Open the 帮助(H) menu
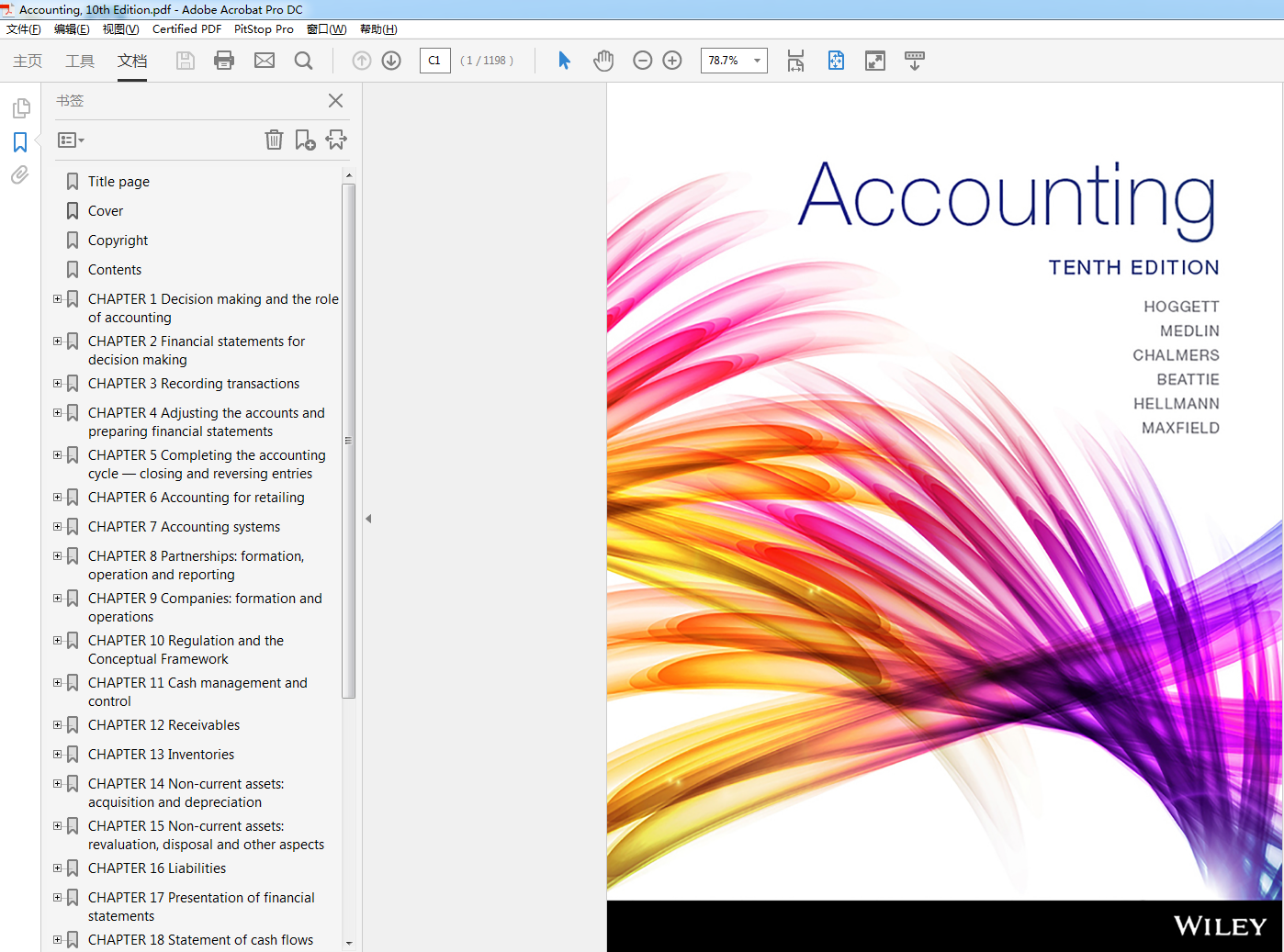Screen dimensions: 1284x952 click(x=378, y=29)
